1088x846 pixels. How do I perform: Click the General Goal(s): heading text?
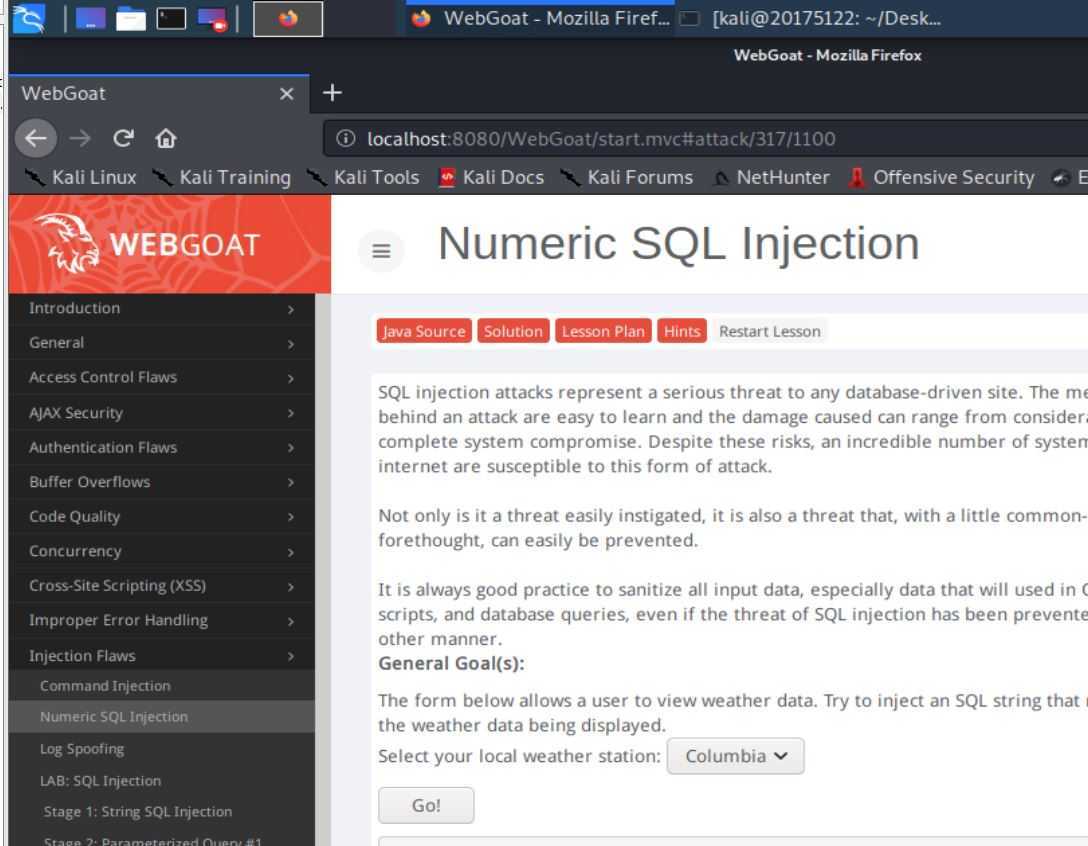[x=451, y=663]
